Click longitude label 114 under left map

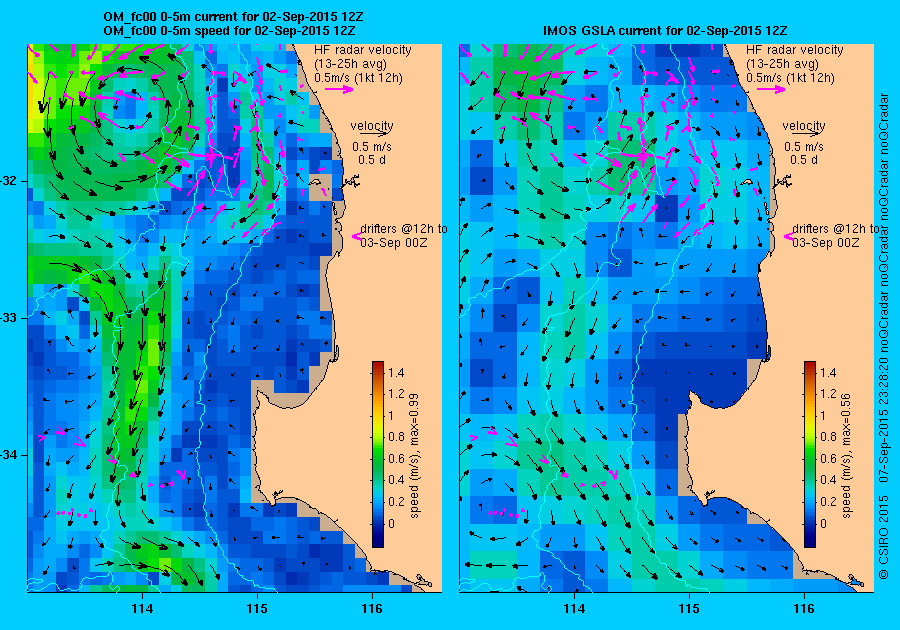142,609
